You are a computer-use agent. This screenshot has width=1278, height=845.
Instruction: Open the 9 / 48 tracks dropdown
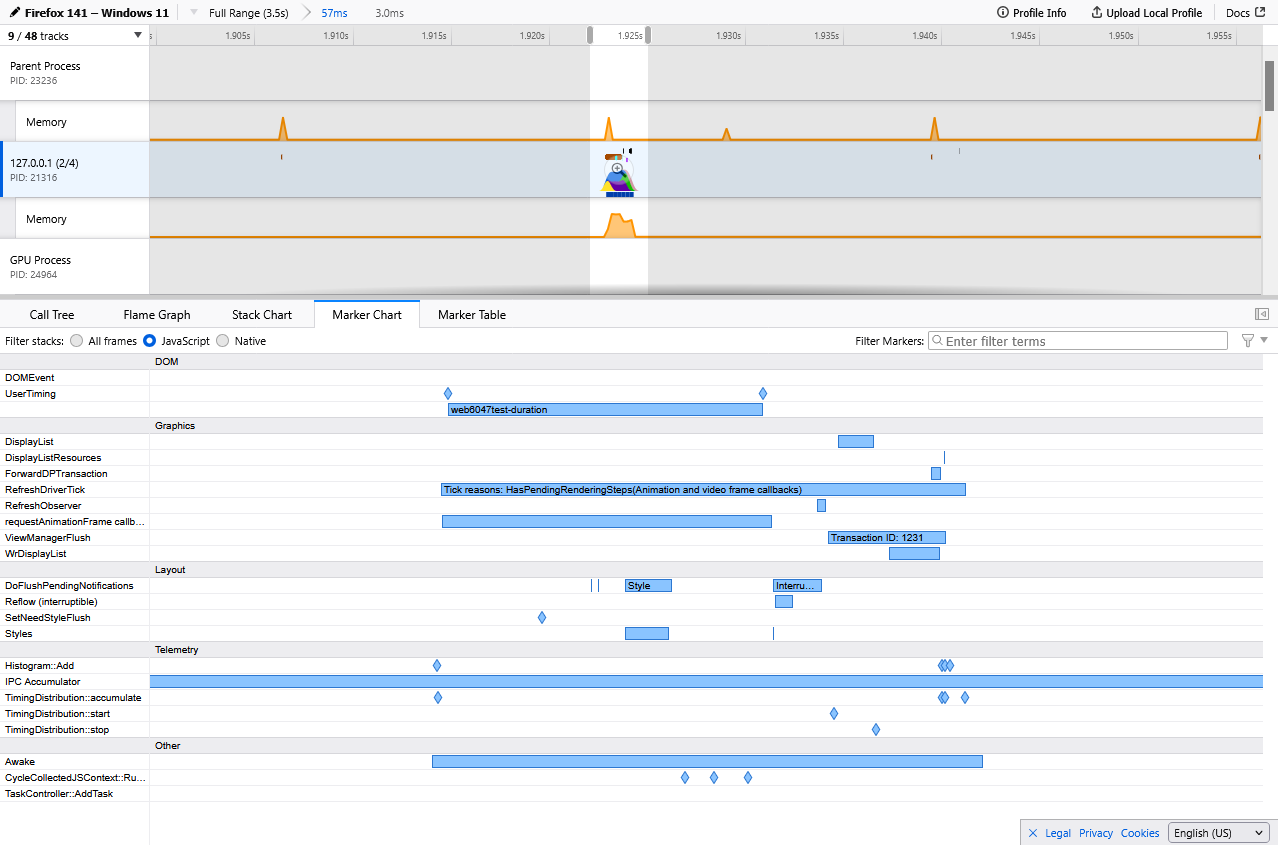pos(75,35)
